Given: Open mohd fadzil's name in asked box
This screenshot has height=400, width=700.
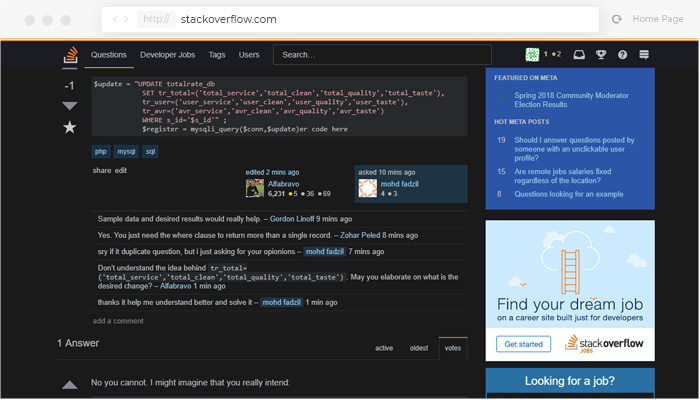Looking at the screenshot, I should pos(400,184).
